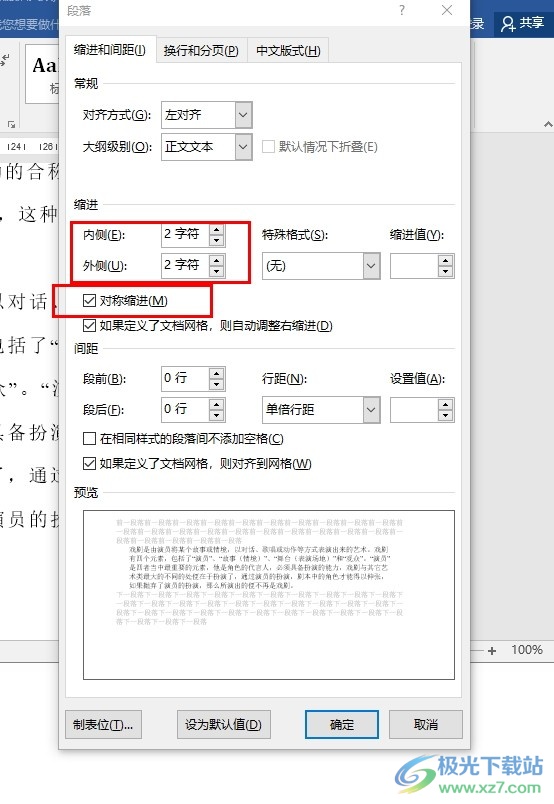Toggle the mirror indents (对称缩进) checkbox
Viewport: 554px width, 804px height.
(89, 300)
